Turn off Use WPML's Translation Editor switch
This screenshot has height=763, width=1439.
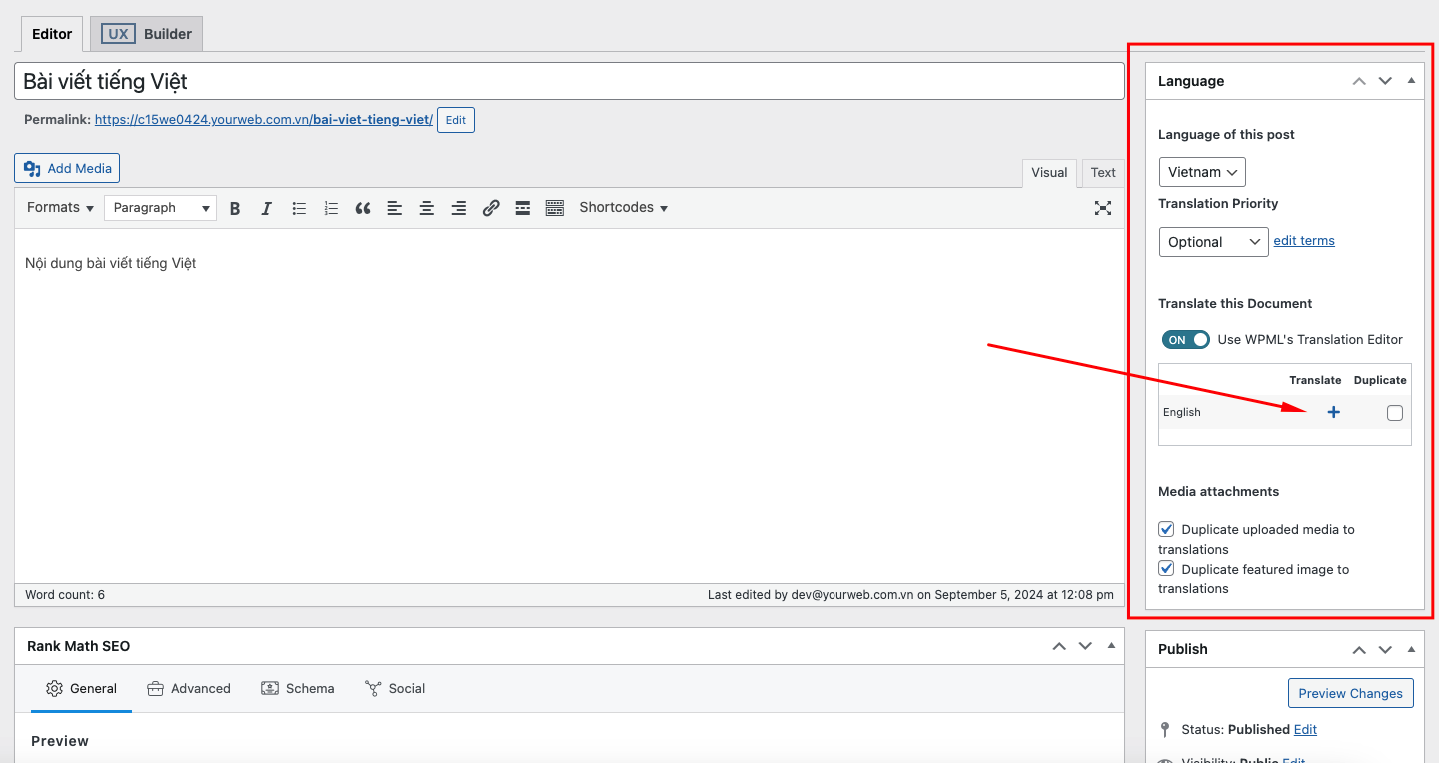tap(1185, 340)
